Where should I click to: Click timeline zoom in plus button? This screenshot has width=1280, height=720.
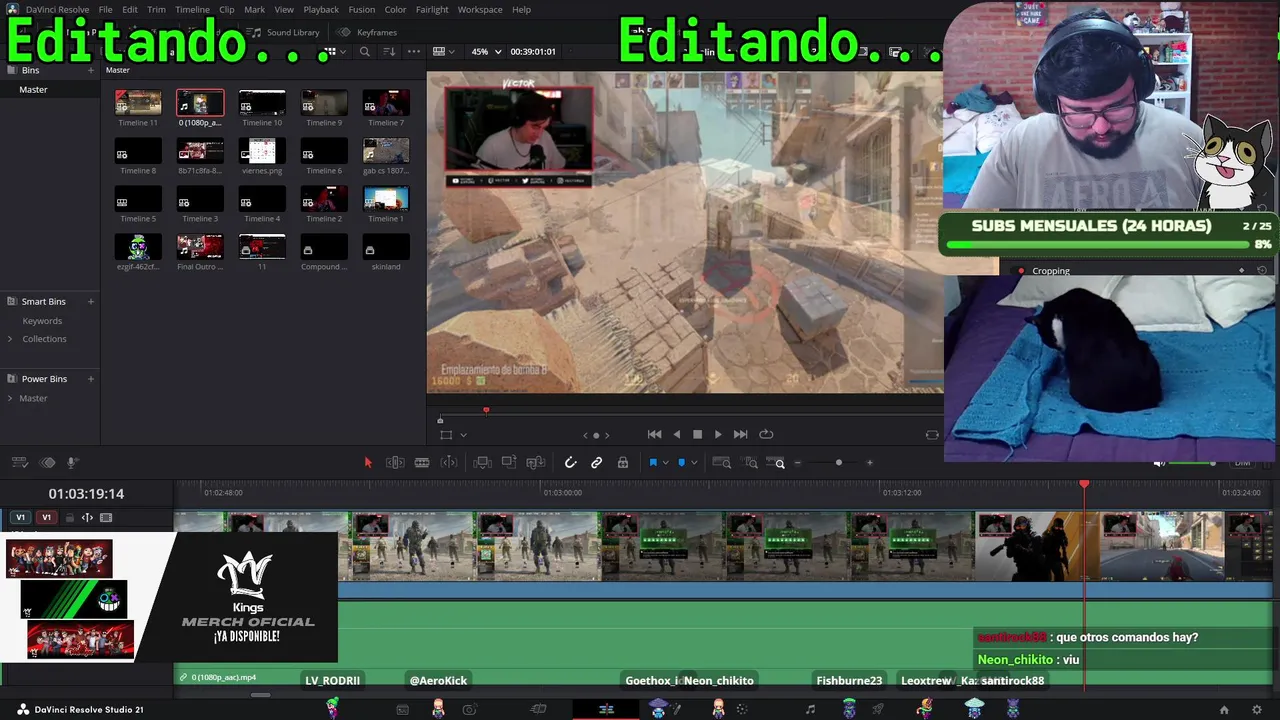869,463
